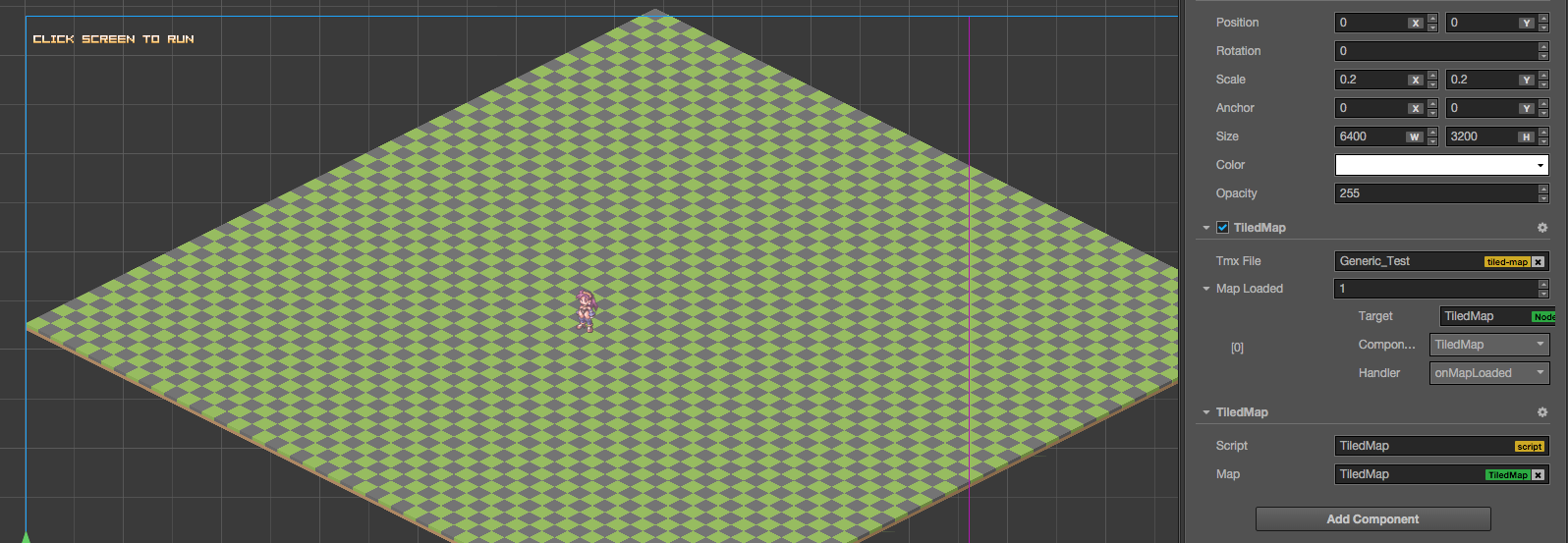Click the Opacity property label
This screenshot has width=1568, height=543.
(1236, 193)
